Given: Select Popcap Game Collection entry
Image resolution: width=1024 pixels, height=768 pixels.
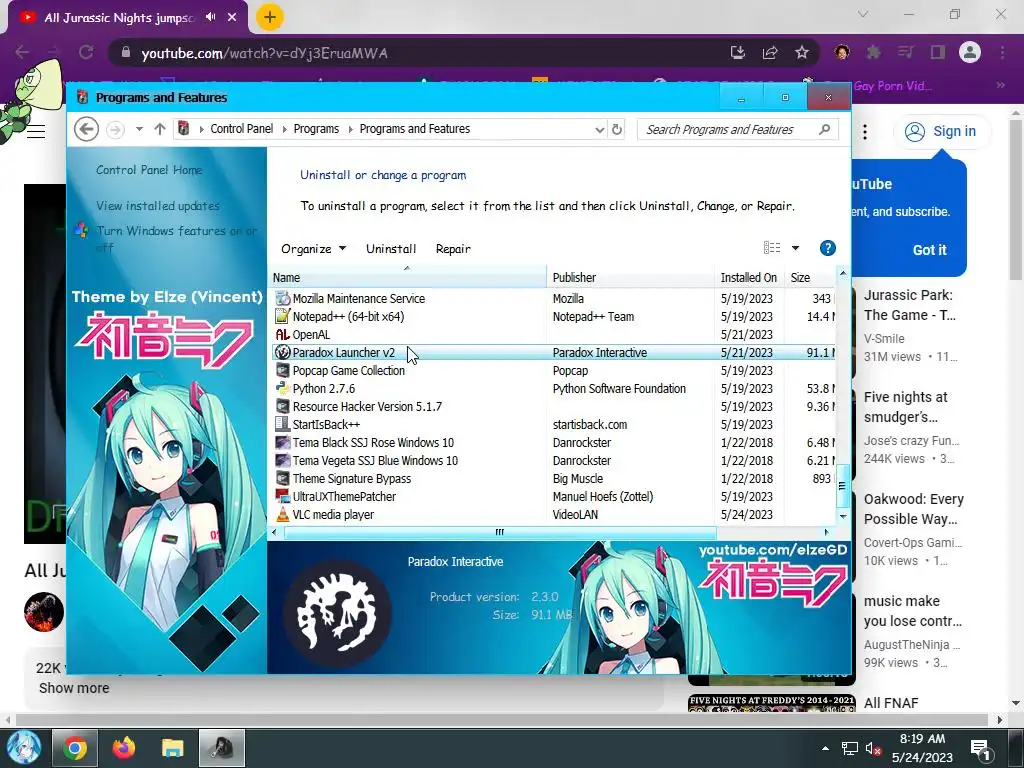Looking at the screenshot, I should click(553, 370).
